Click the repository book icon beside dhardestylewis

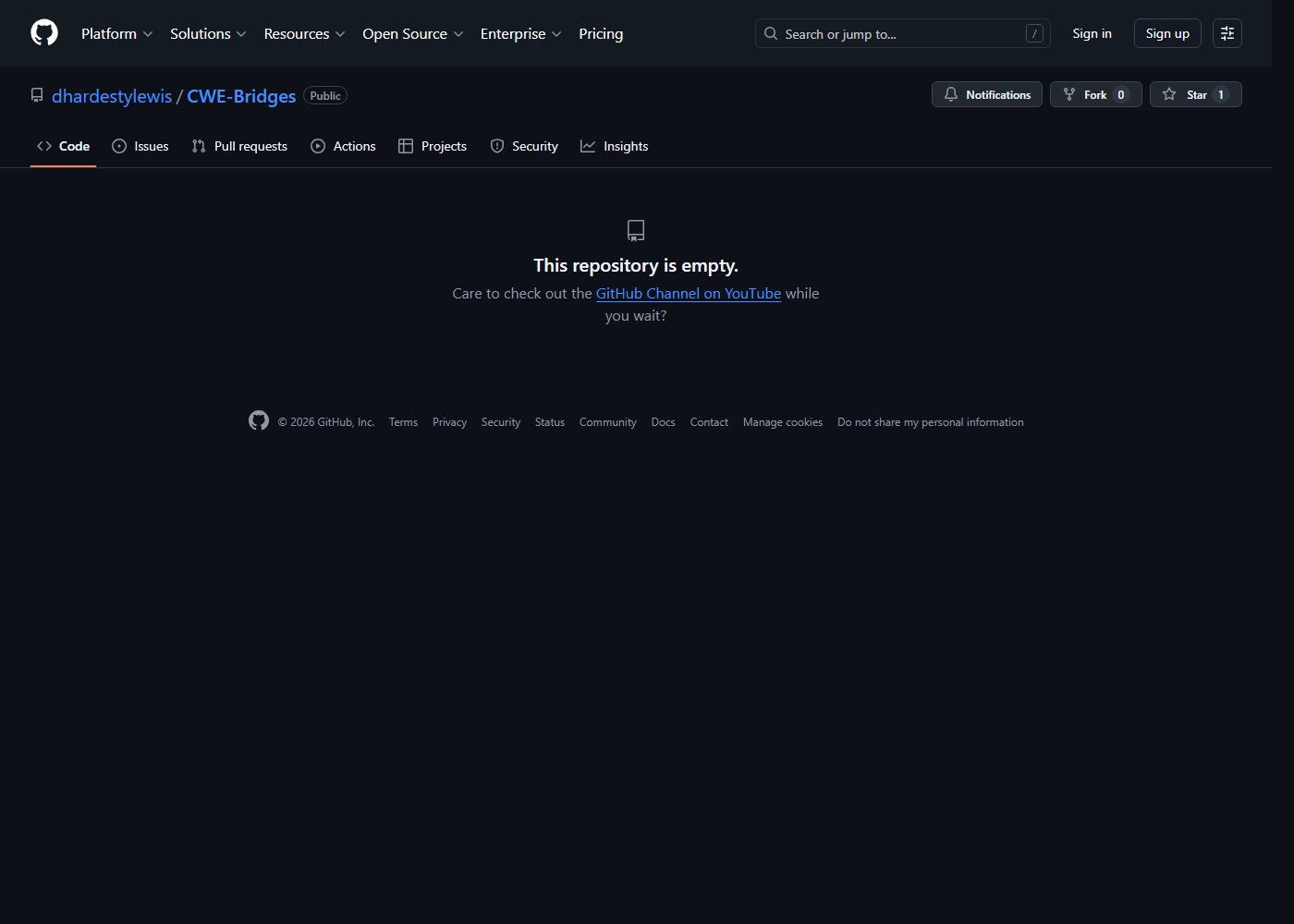37,94
